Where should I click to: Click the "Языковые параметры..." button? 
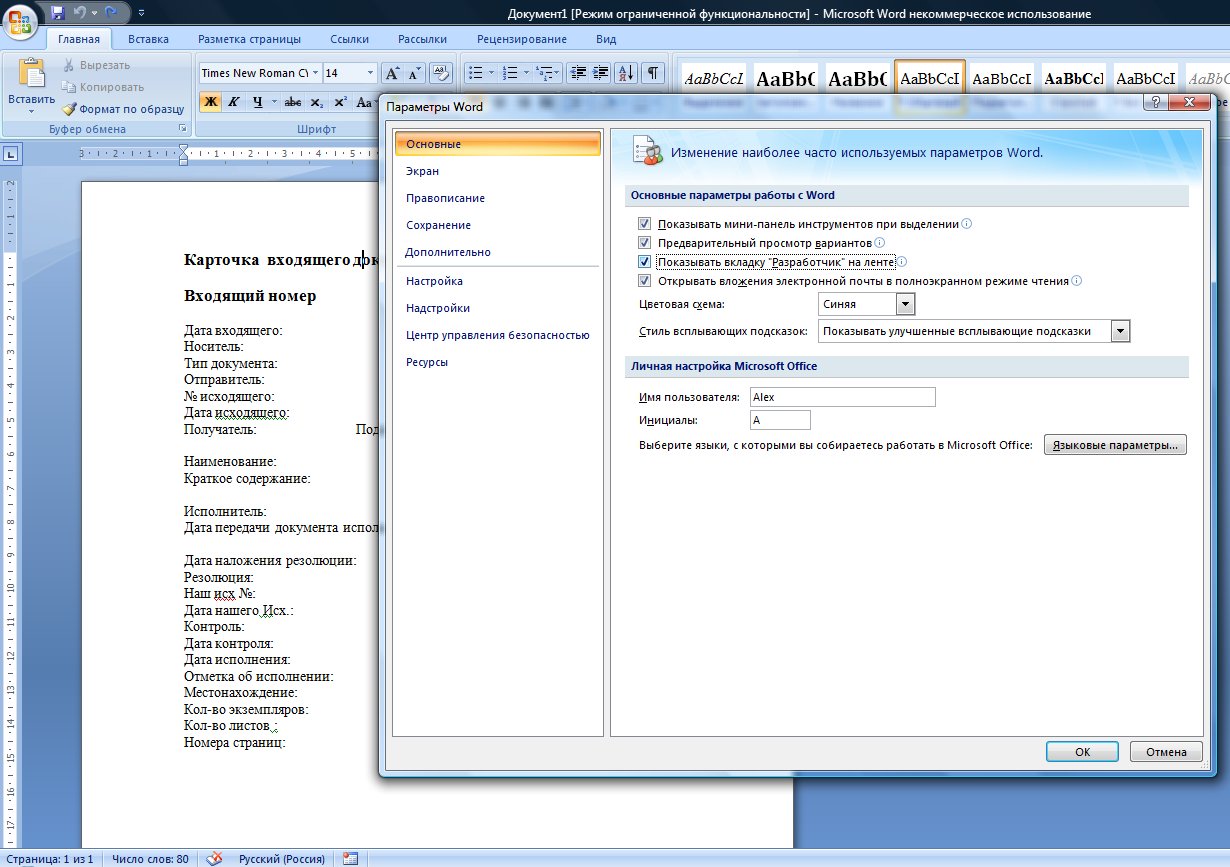point(1115,445)
